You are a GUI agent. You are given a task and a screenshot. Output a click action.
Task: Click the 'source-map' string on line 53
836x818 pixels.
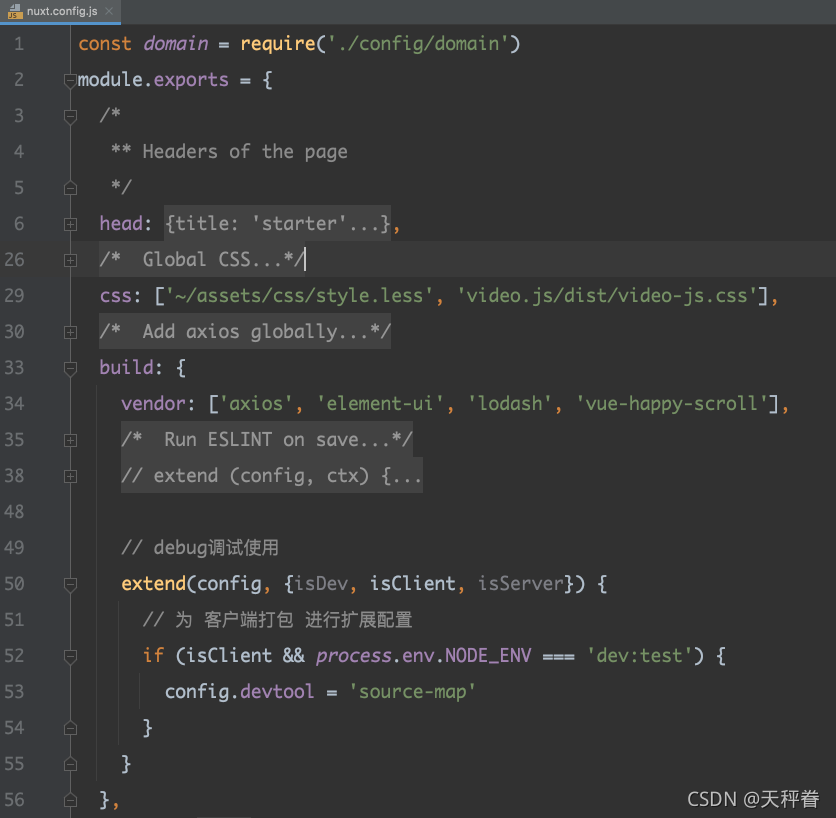(x=412, y=691)
